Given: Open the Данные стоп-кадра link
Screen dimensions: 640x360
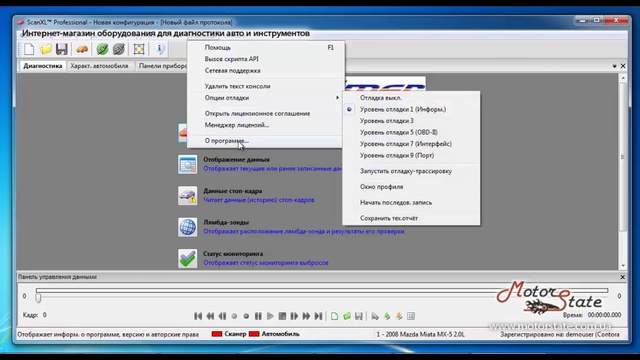Looking at the screenshot, I should [x=233, y=191].
